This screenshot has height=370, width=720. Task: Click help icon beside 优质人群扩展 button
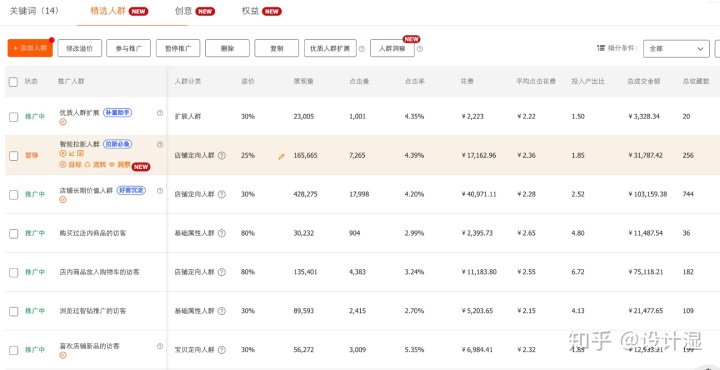click(x=362, y=49)
